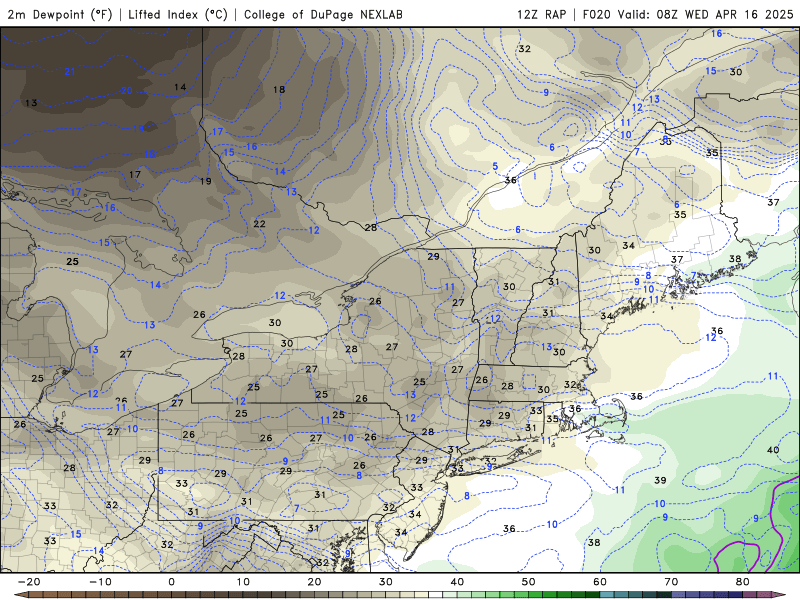Click the black 22 dewpoint value
Screen dimensions: 800x600
(259, 224)
